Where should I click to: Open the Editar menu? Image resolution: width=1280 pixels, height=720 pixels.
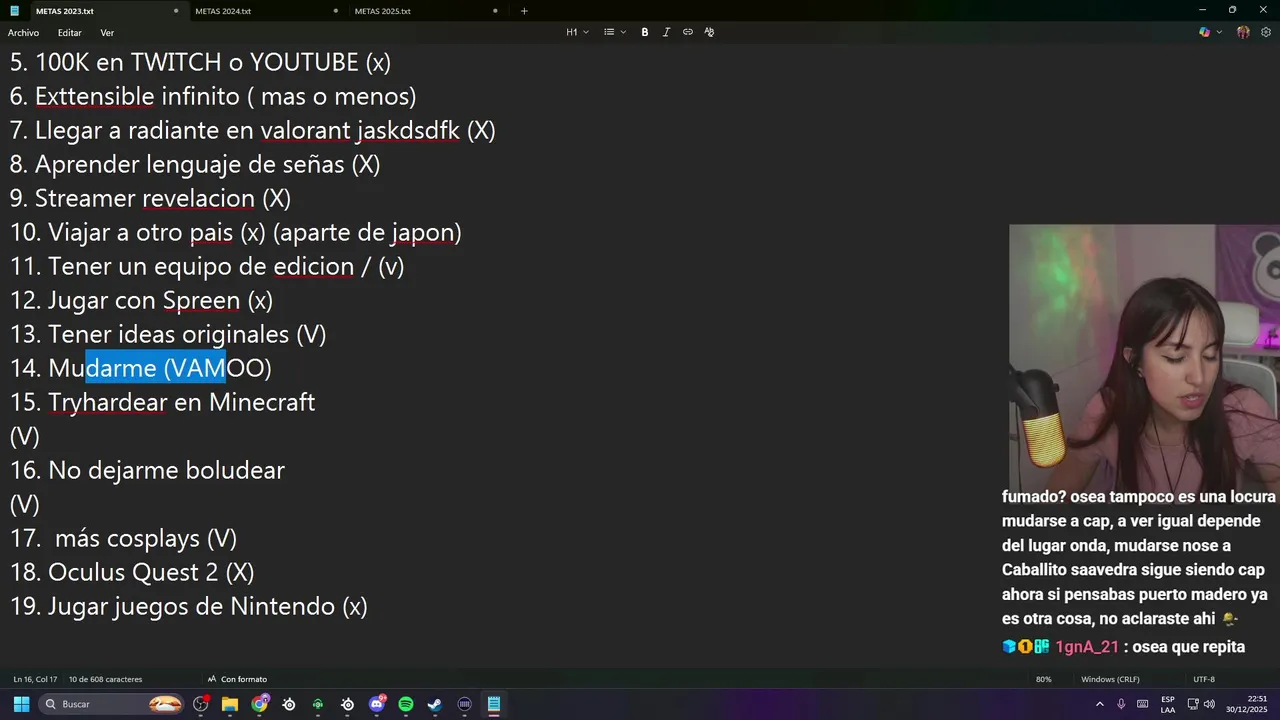(x=69, y=33)
